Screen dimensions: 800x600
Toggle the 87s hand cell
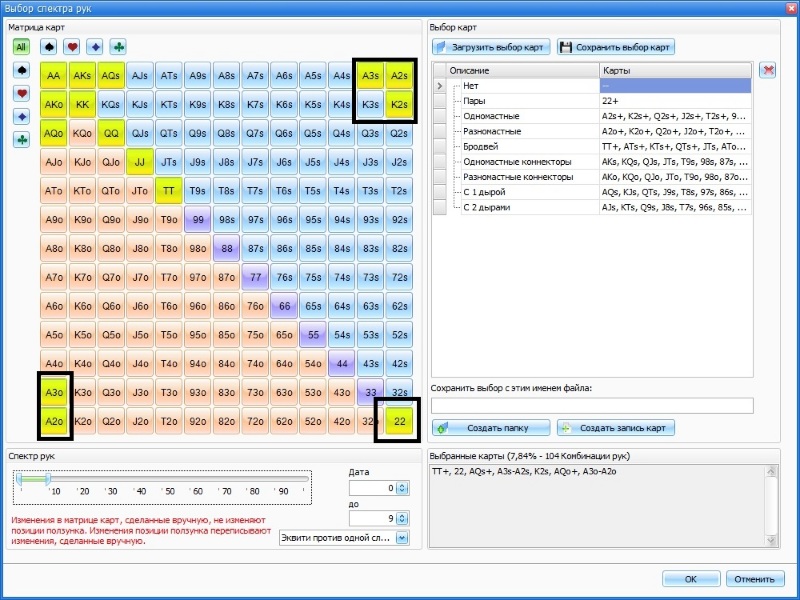[x=255, y=248]
